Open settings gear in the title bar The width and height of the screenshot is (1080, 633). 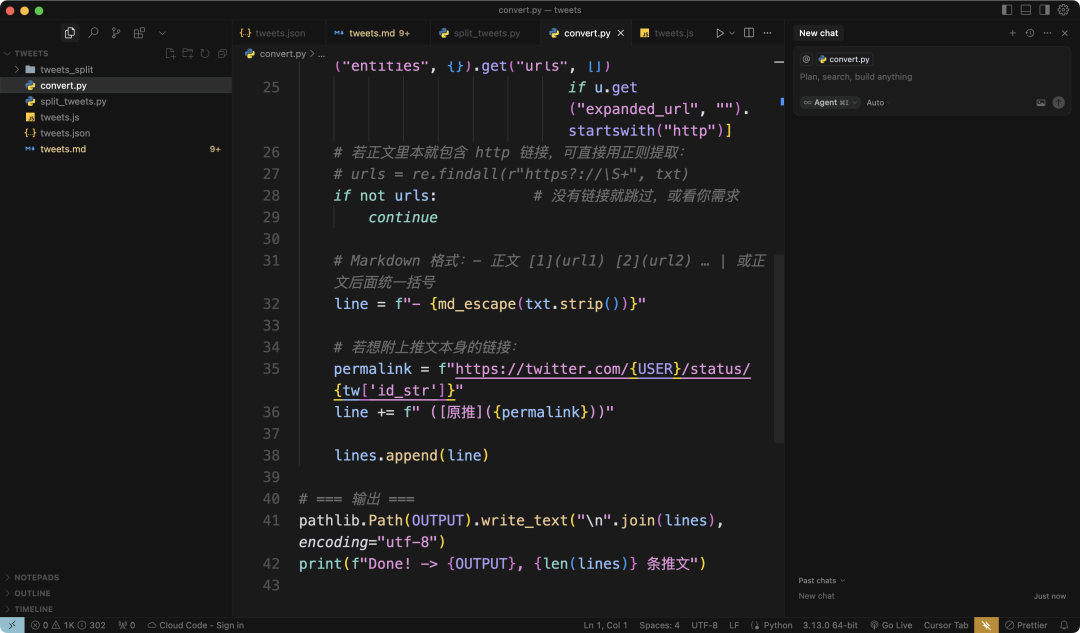1063,10
